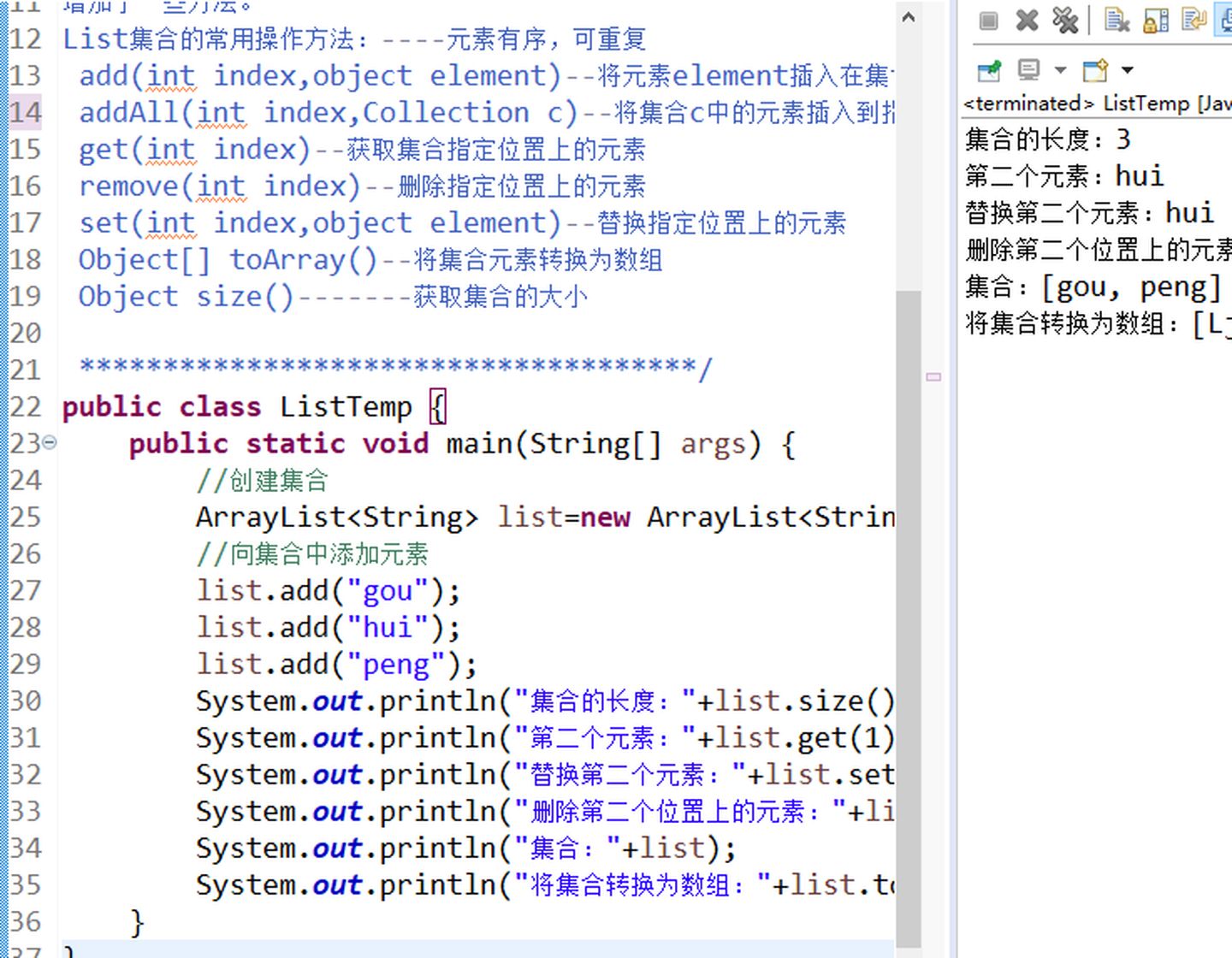Expand the Open Console dropdown arrow
The height and width of the screenshot is (958, 1232).
pos(1127,70)
